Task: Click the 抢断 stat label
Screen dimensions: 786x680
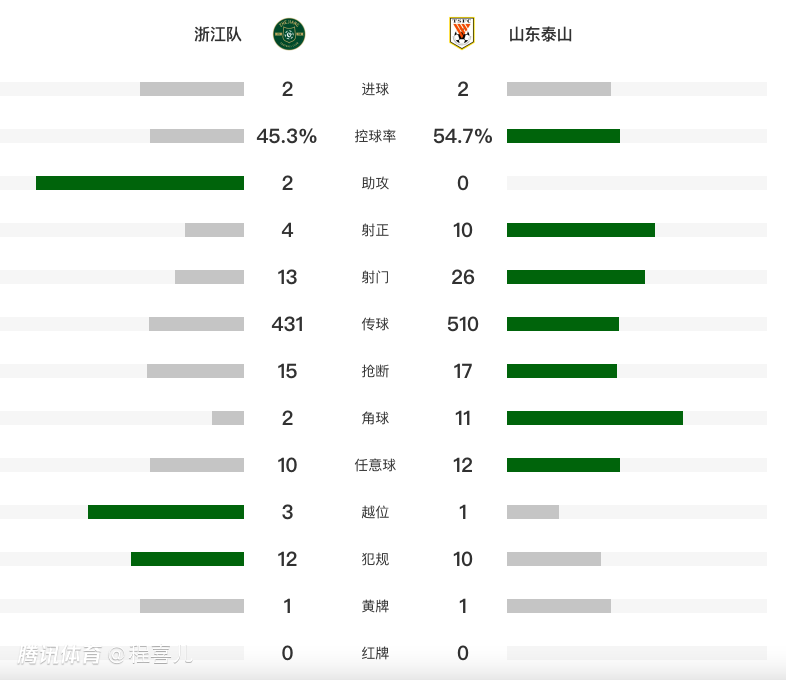Action: (x=375, y=371)
